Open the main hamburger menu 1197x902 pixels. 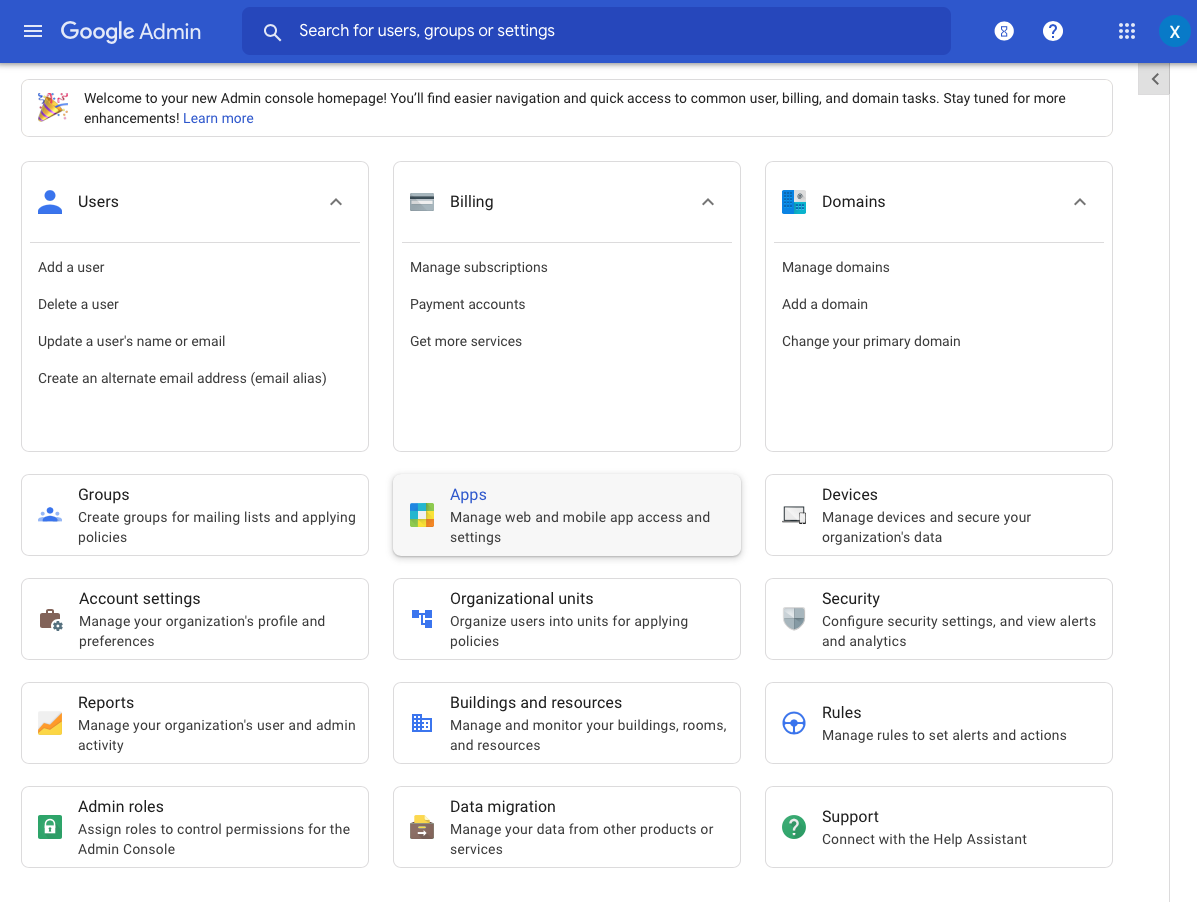click(x=33, y=31)
